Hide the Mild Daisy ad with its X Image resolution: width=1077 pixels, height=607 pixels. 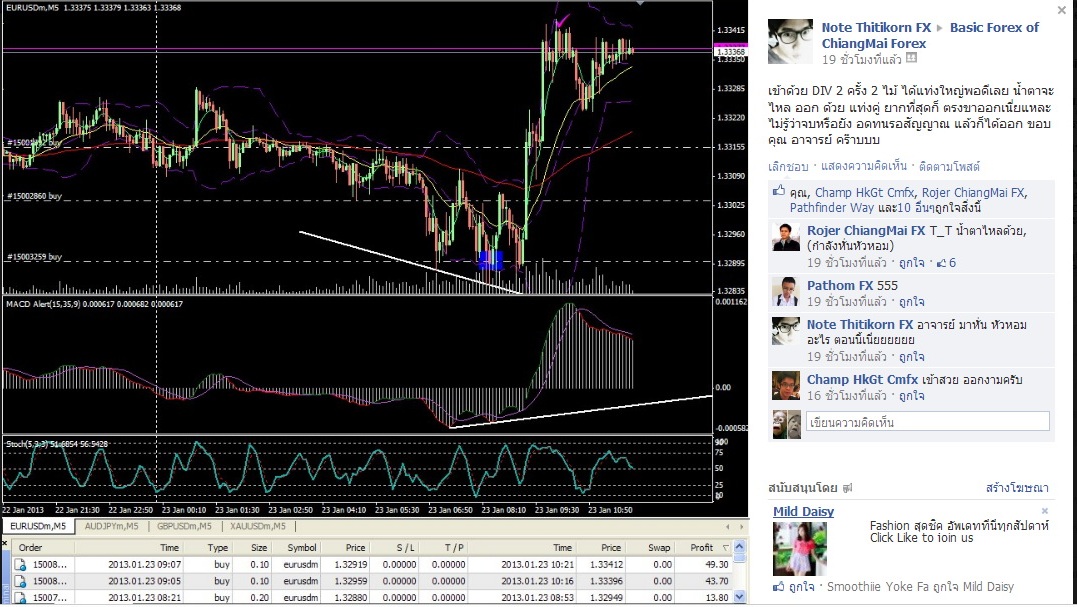tap(1045, 511)
